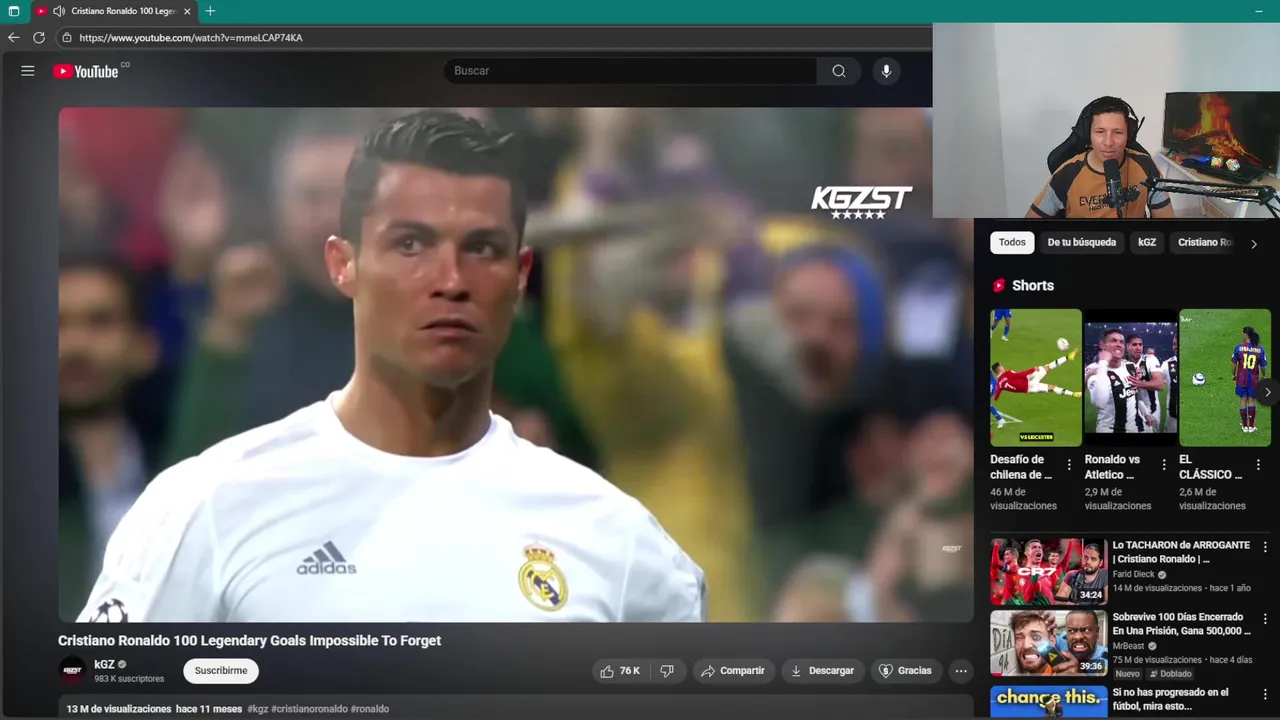Open a new browser tab with plus icon

210,11
